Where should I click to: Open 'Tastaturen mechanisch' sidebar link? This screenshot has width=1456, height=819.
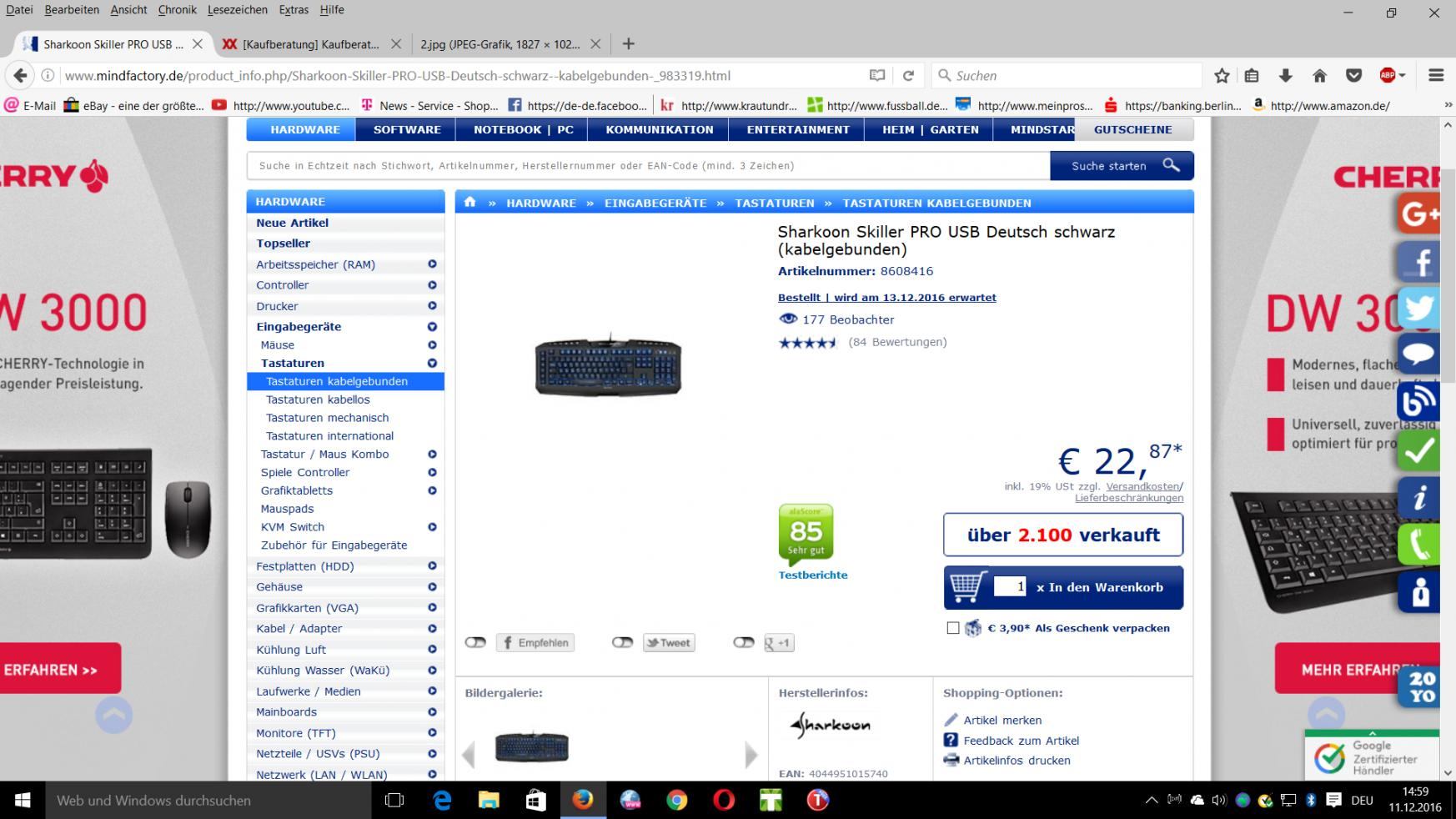(x=327, y=417)
